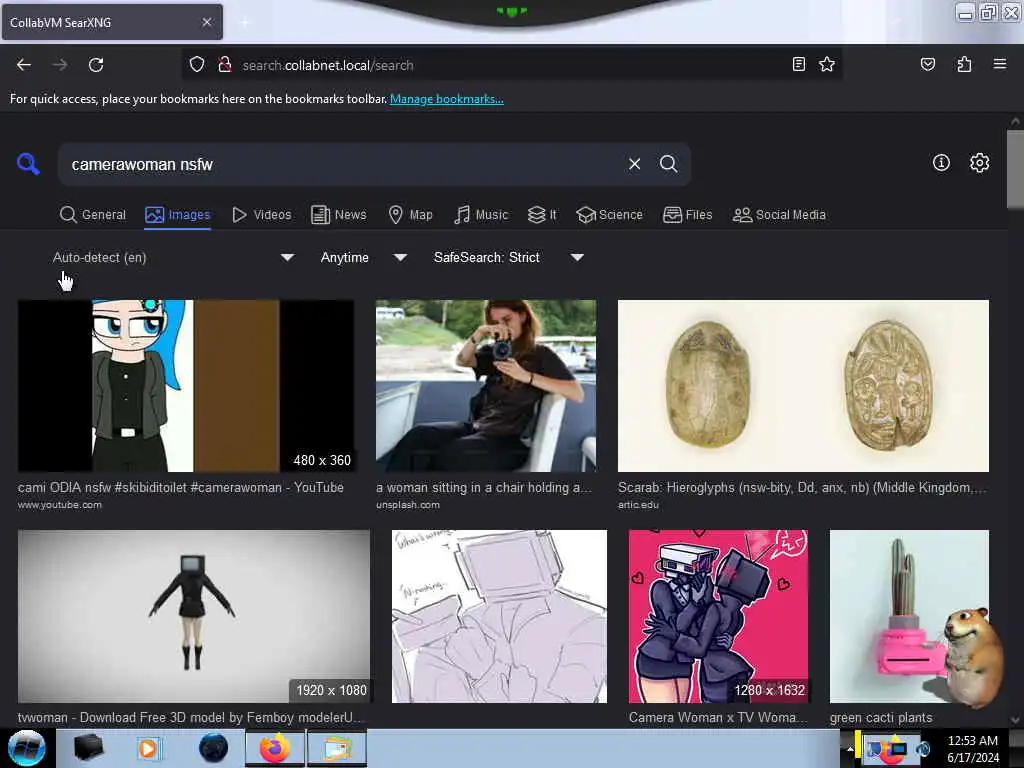The width and height of the screenshot is (1024, 768).
Task: Expand the Auto-detect (en) language dropdown
Action: [173, 257]
